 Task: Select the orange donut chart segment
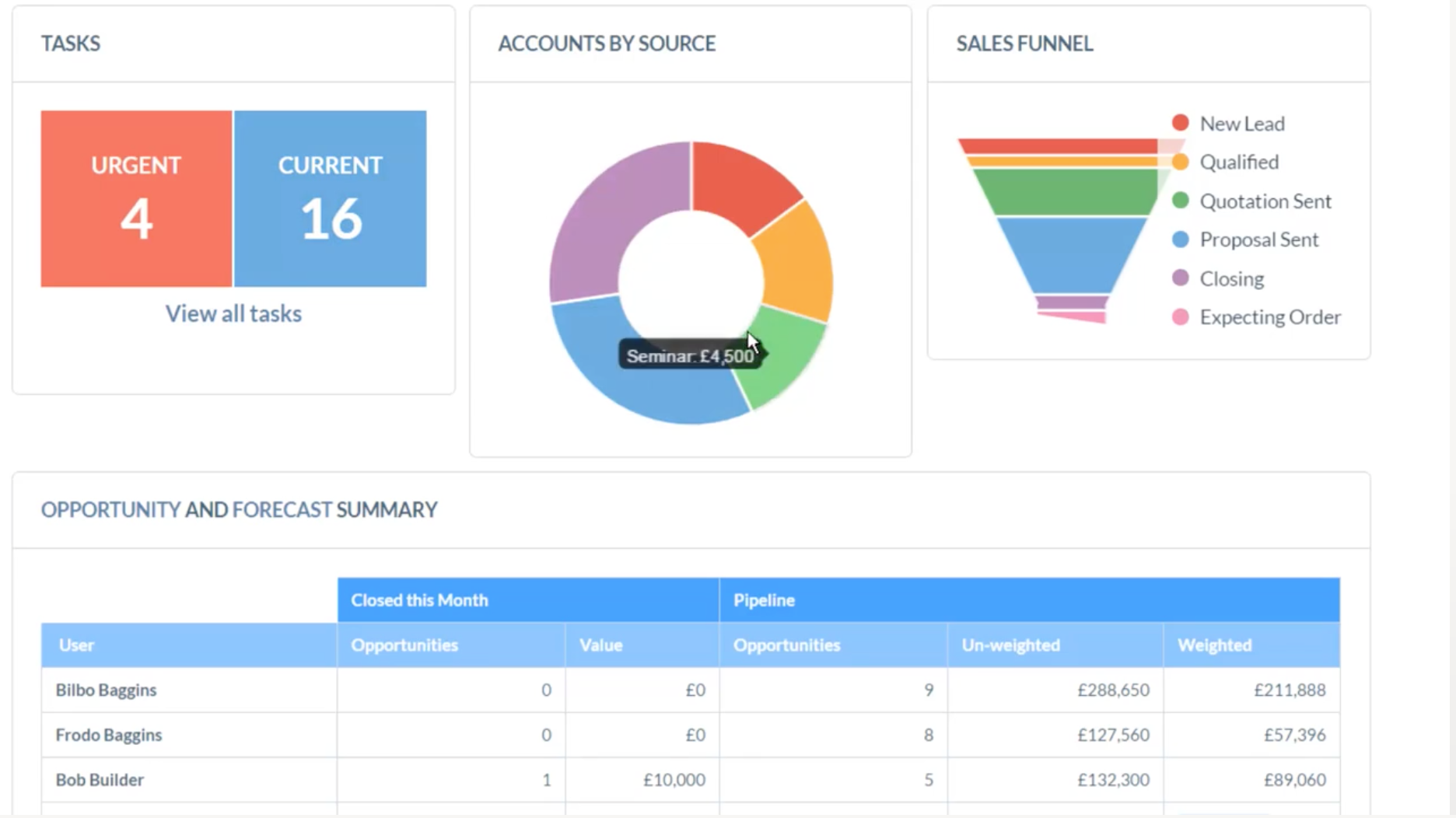798,264
